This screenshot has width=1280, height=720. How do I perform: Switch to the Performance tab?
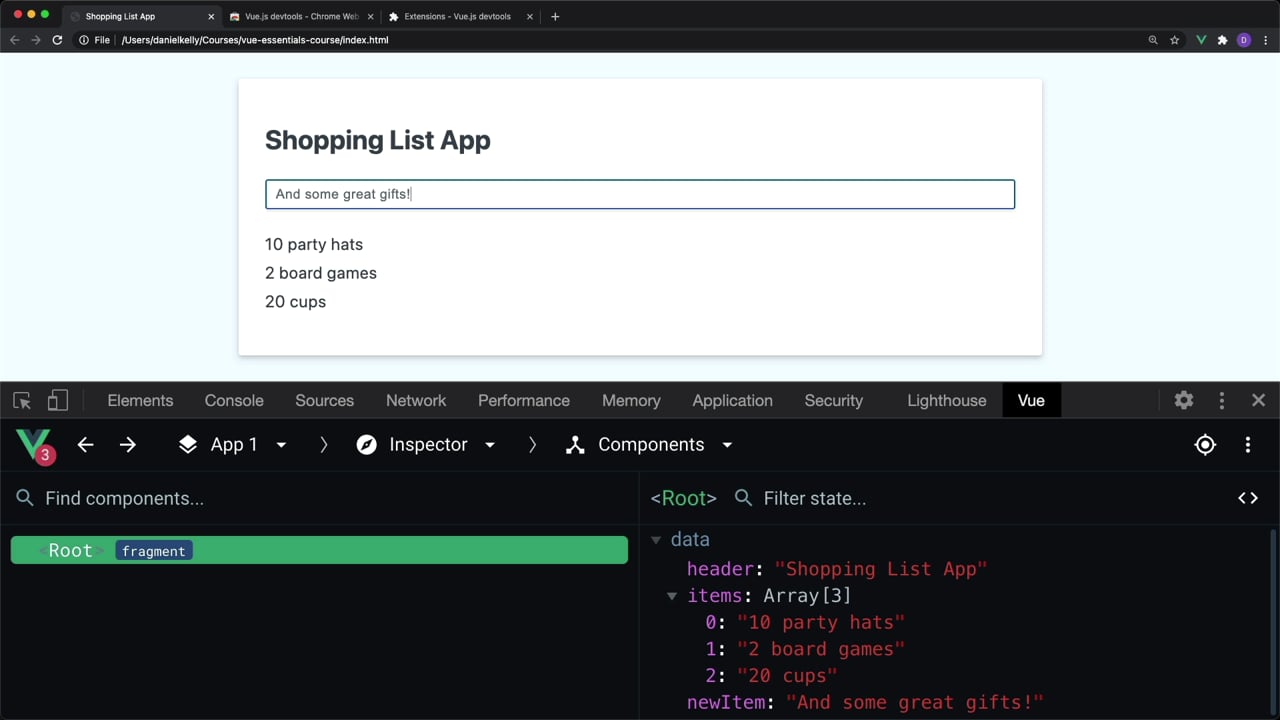coord(524,400)
